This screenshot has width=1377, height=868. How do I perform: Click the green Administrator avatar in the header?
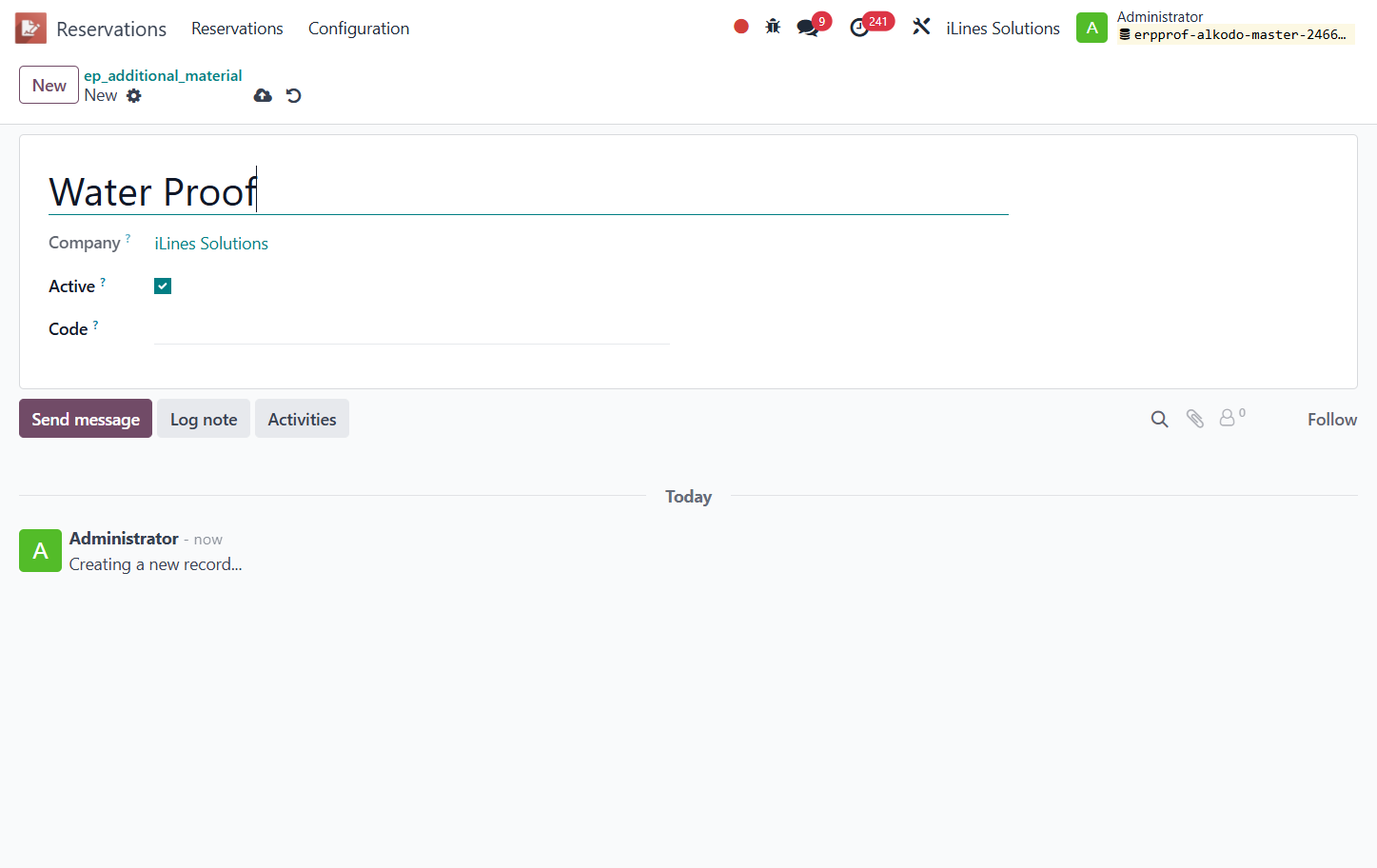1092,28
